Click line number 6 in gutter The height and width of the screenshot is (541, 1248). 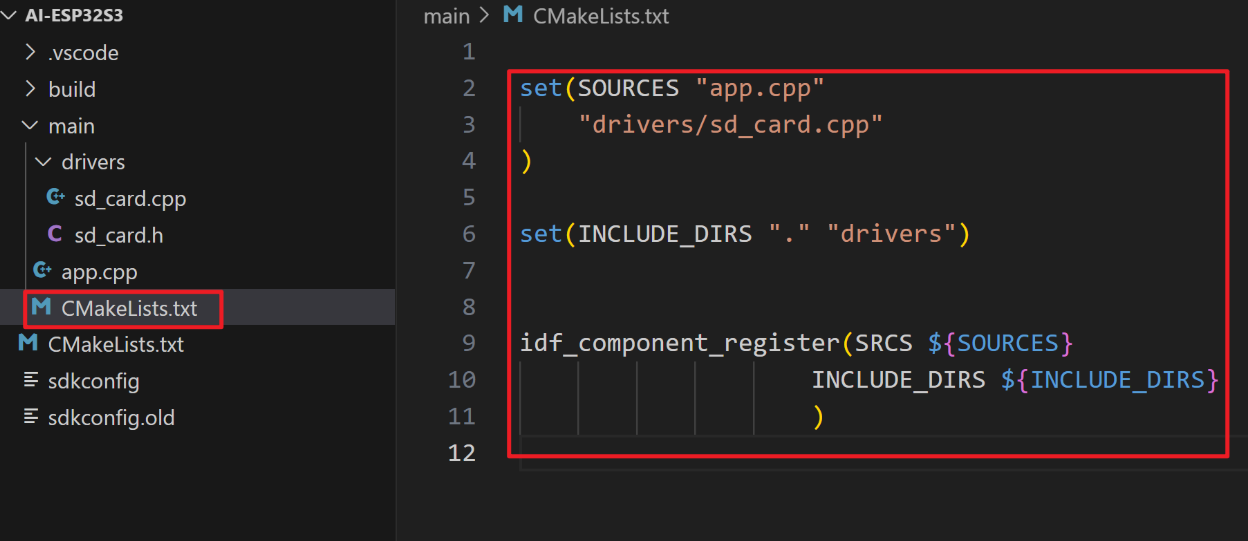click(469, 234)
